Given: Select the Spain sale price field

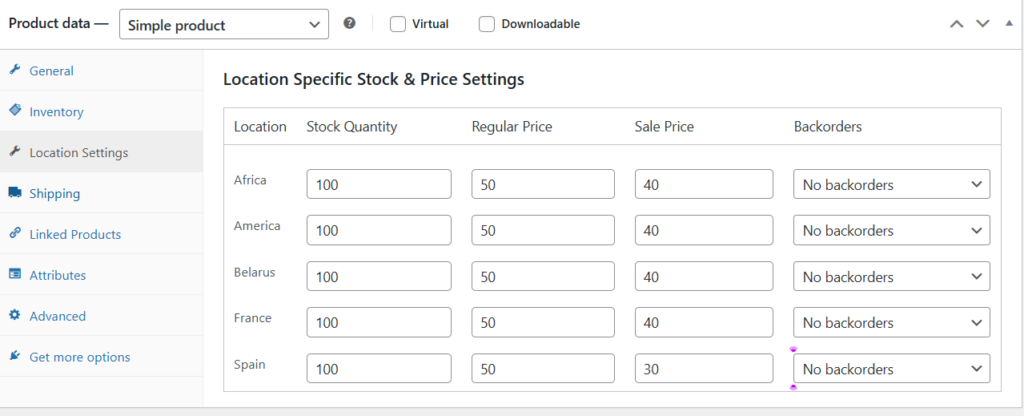Looking at the screenshot, I should click(703, 369).
